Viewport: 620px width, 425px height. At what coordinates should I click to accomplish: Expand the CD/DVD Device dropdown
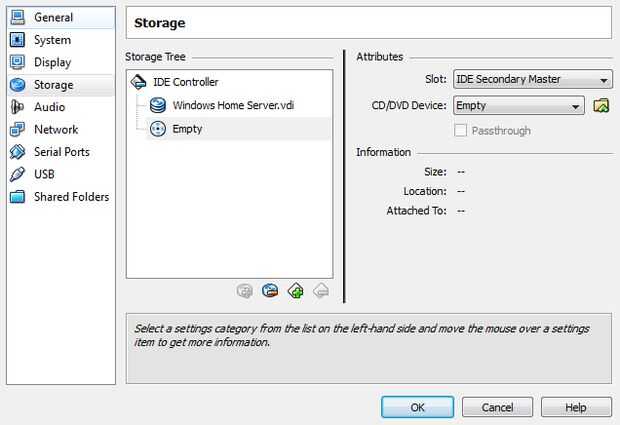(518, 105)
